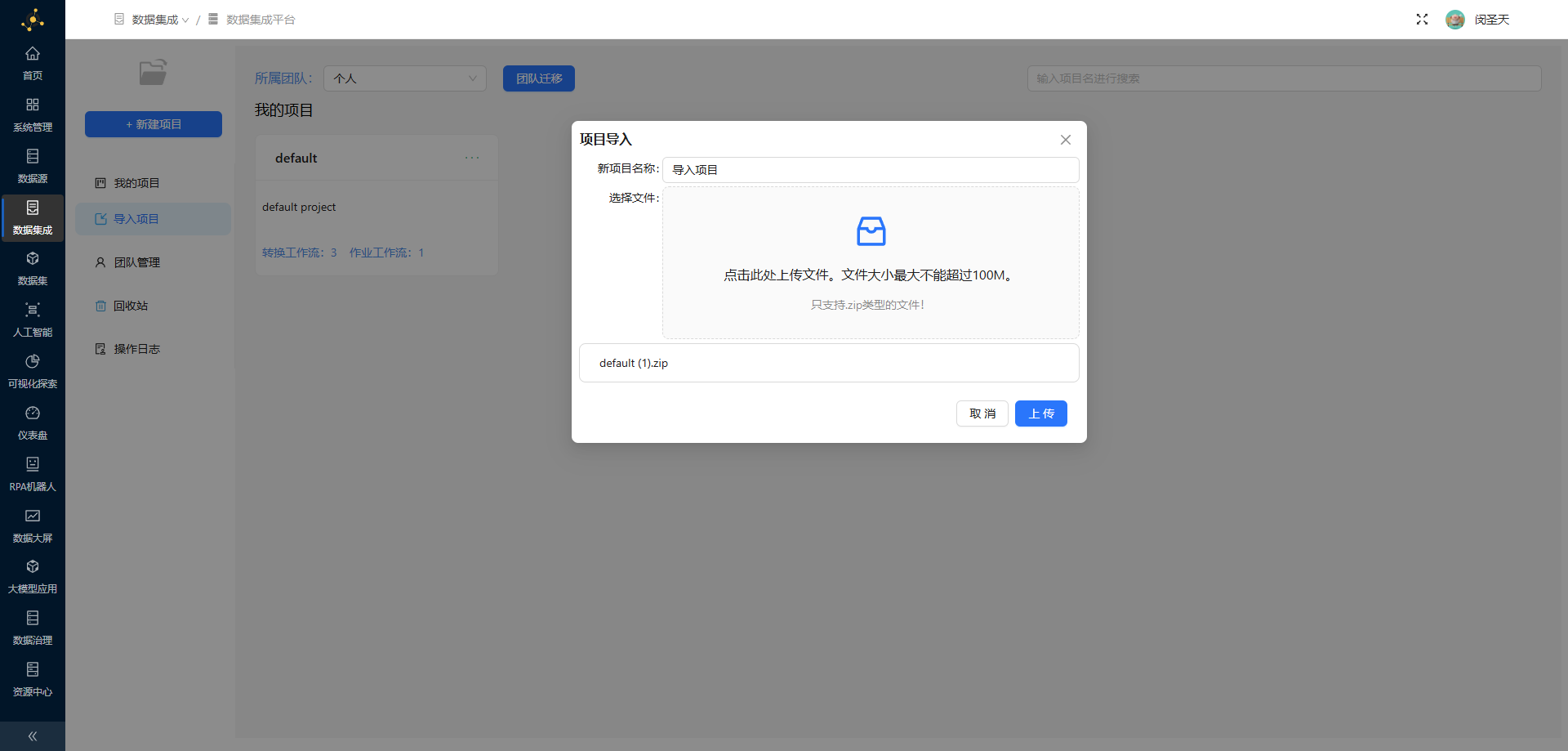Screen dimensions: 1568x751
Task: Close the 项目导入 dialog
Action: (1065, 140)
